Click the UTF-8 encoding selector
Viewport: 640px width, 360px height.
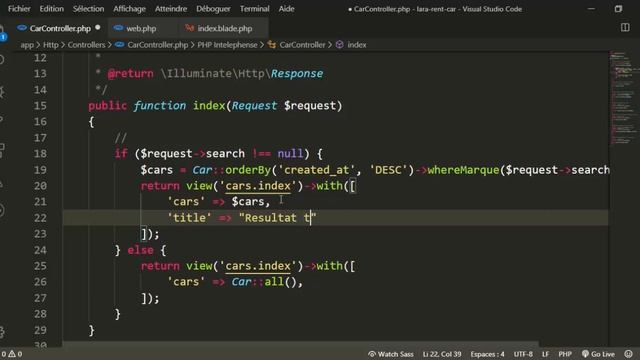click(x=523, y=354)
